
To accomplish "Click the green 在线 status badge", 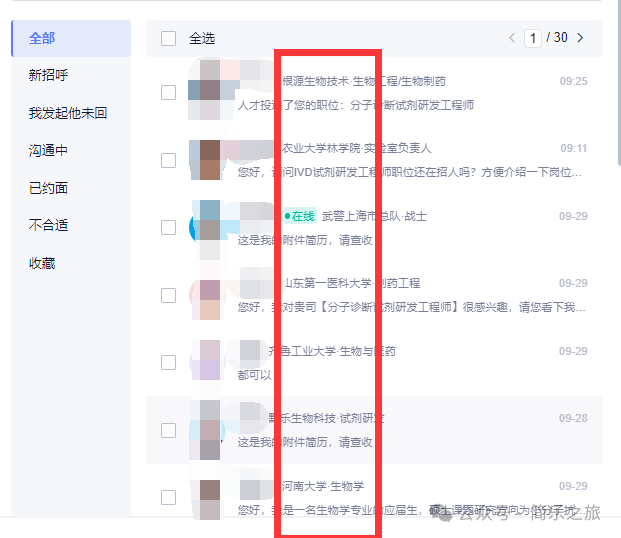I will 299,216.
